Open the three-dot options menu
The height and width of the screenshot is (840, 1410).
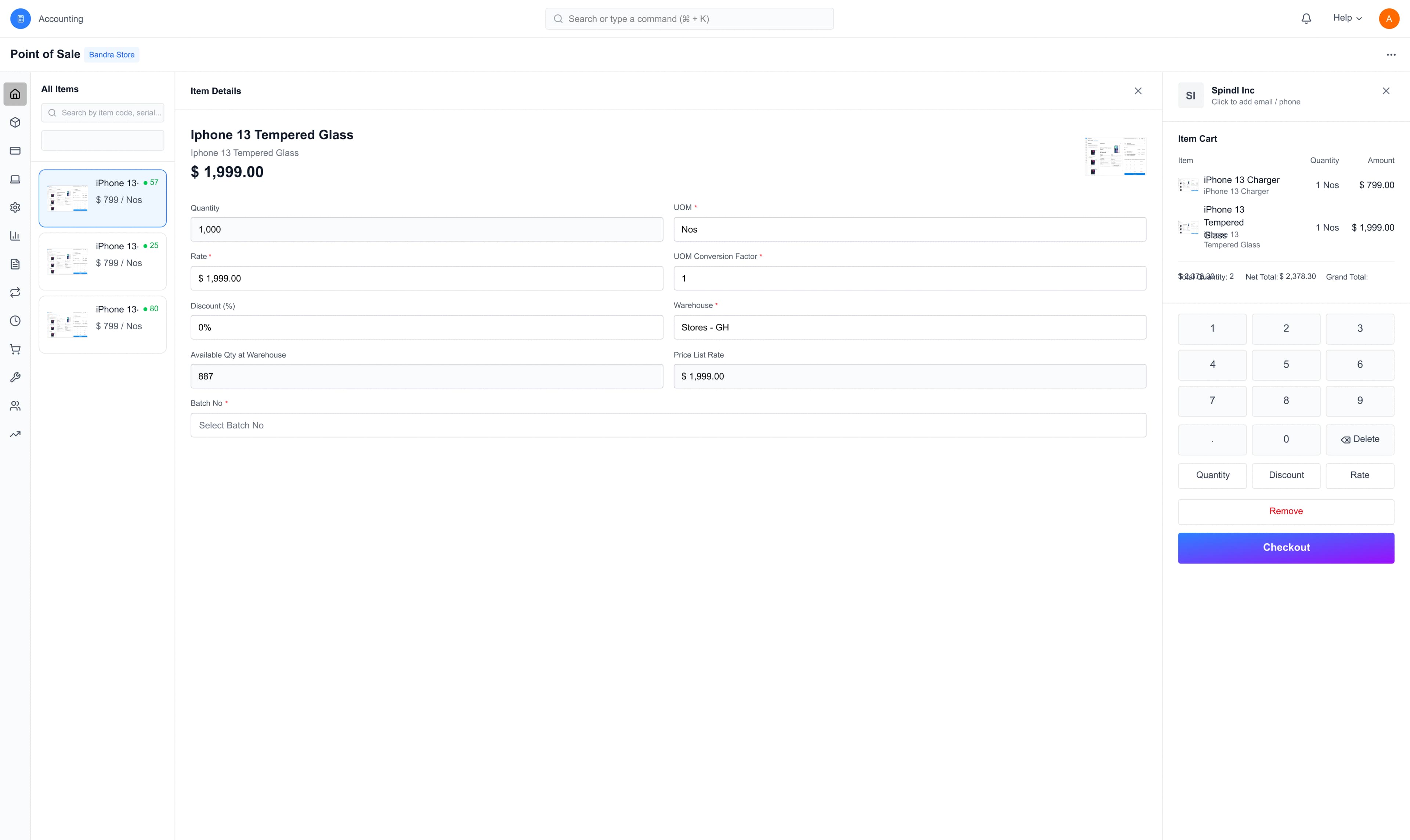[x=1391, y=54]
